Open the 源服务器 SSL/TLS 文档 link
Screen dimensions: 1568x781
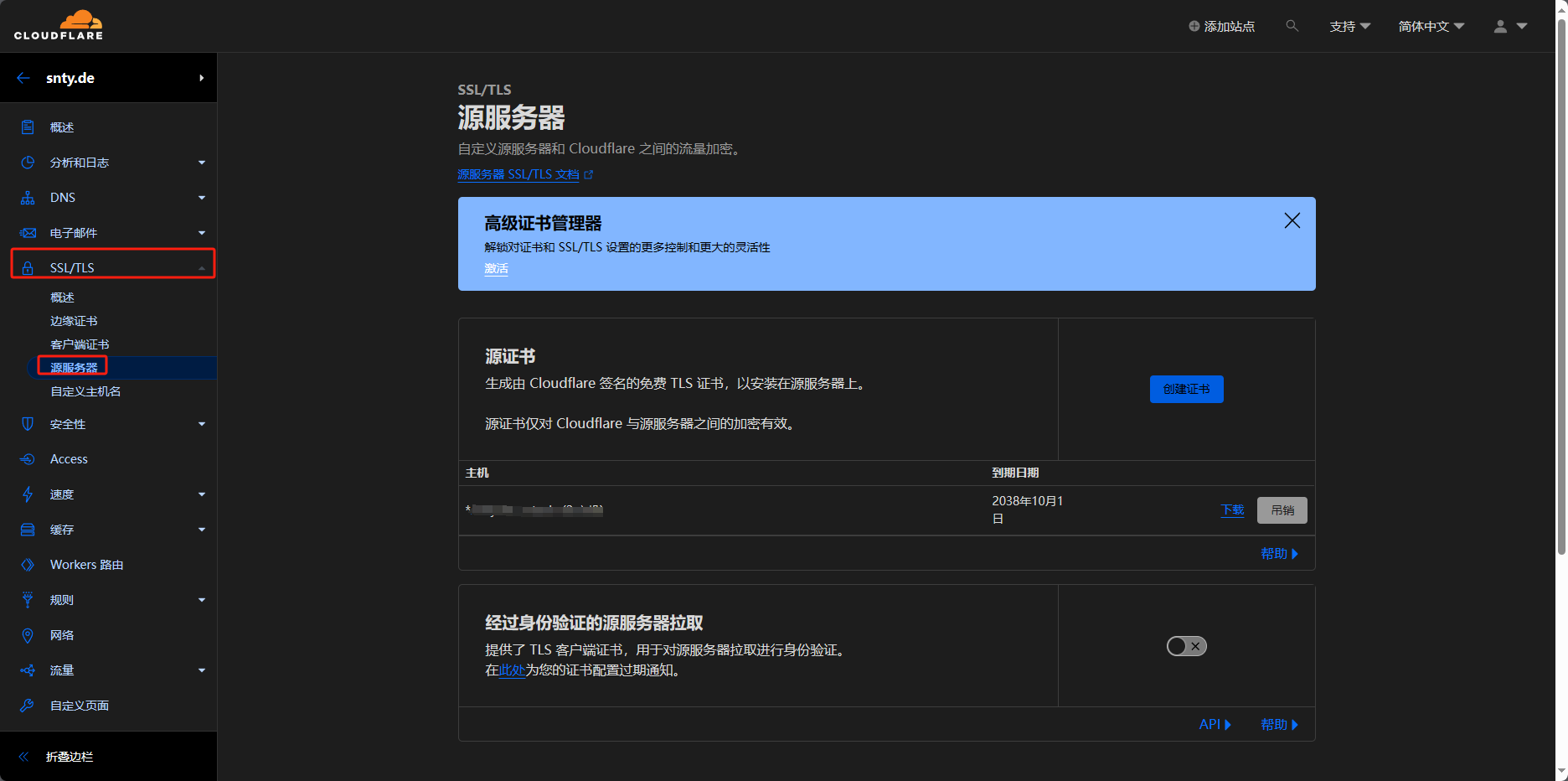coord(518,174)
